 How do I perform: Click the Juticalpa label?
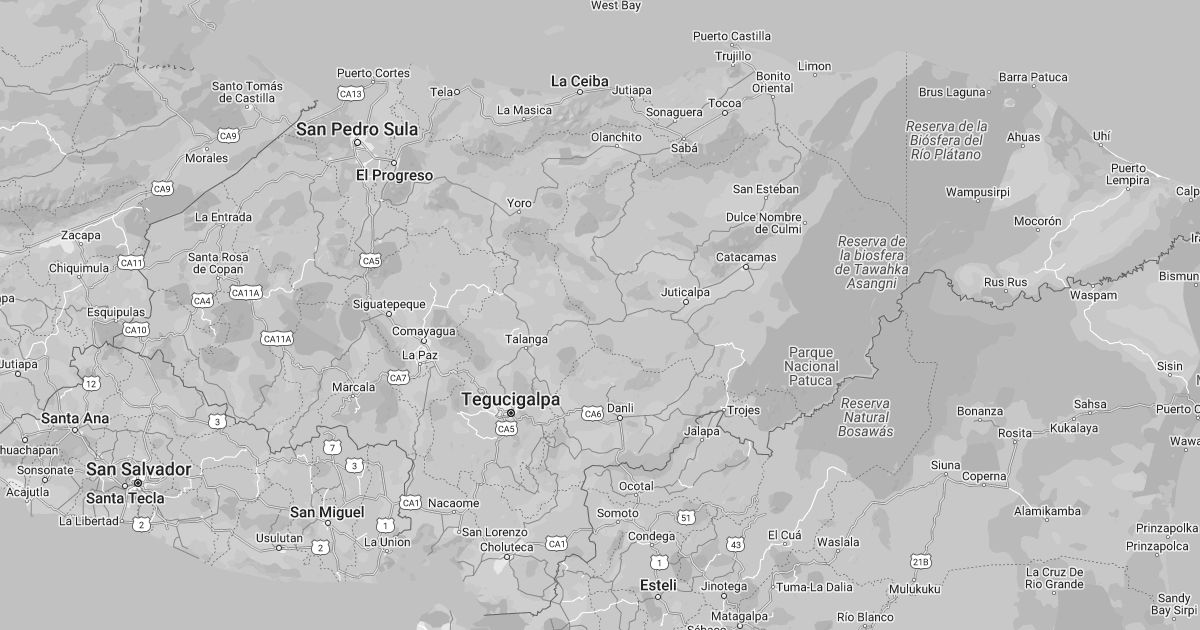point(685,292)
